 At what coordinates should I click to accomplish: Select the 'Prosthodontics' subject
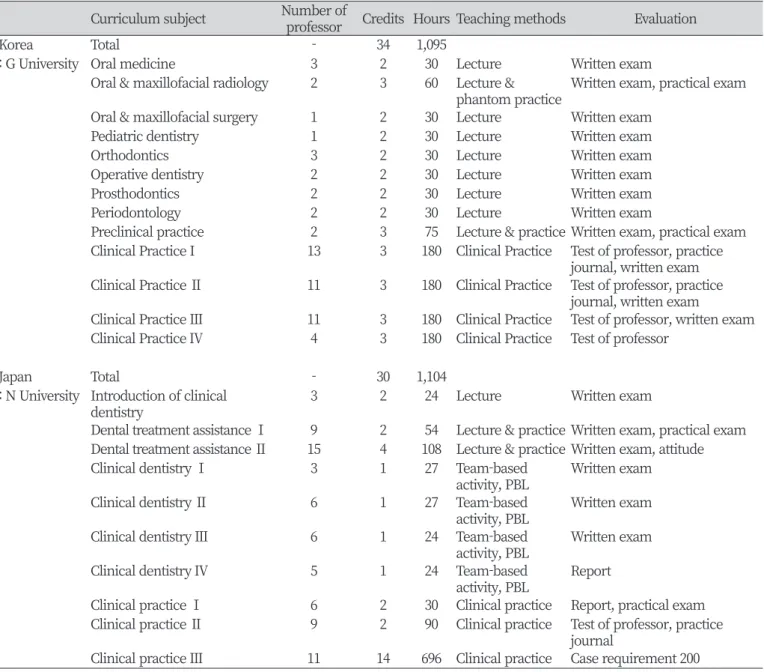pyautogui.click(x=135, y=193)
